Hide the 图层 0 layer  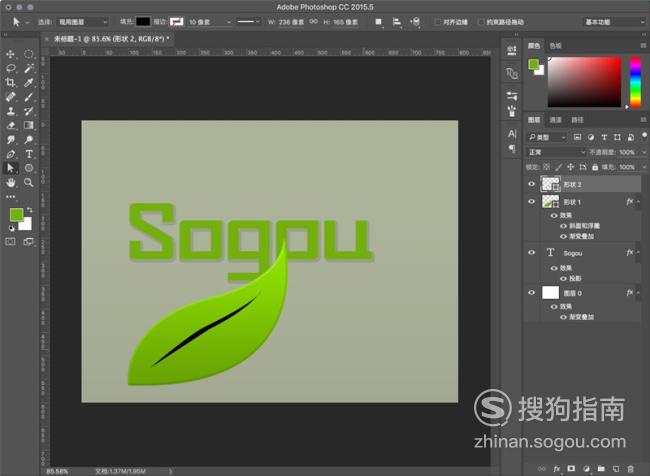531,292
